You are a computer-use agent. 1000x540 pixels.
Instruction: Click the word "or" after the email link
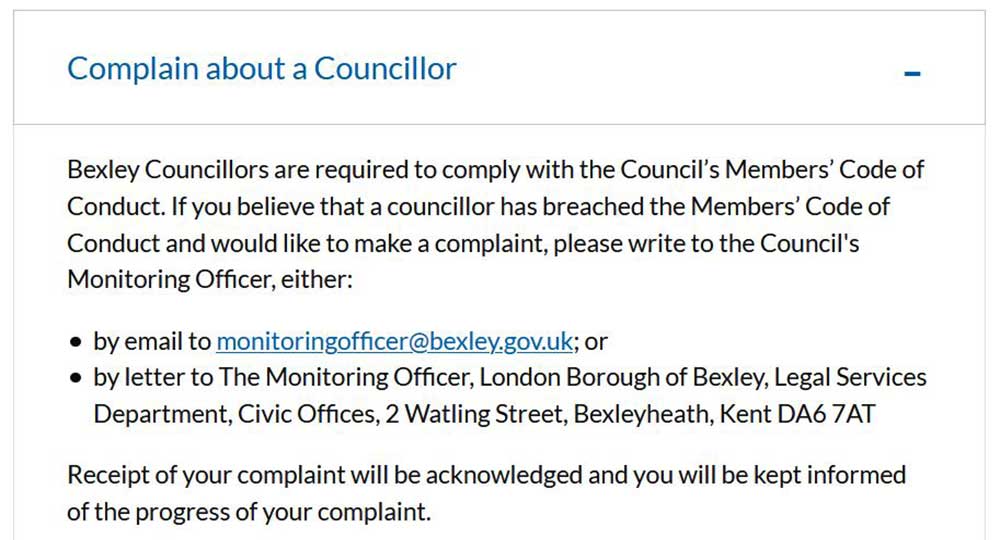pyautogui.click(x=597, y=341)
